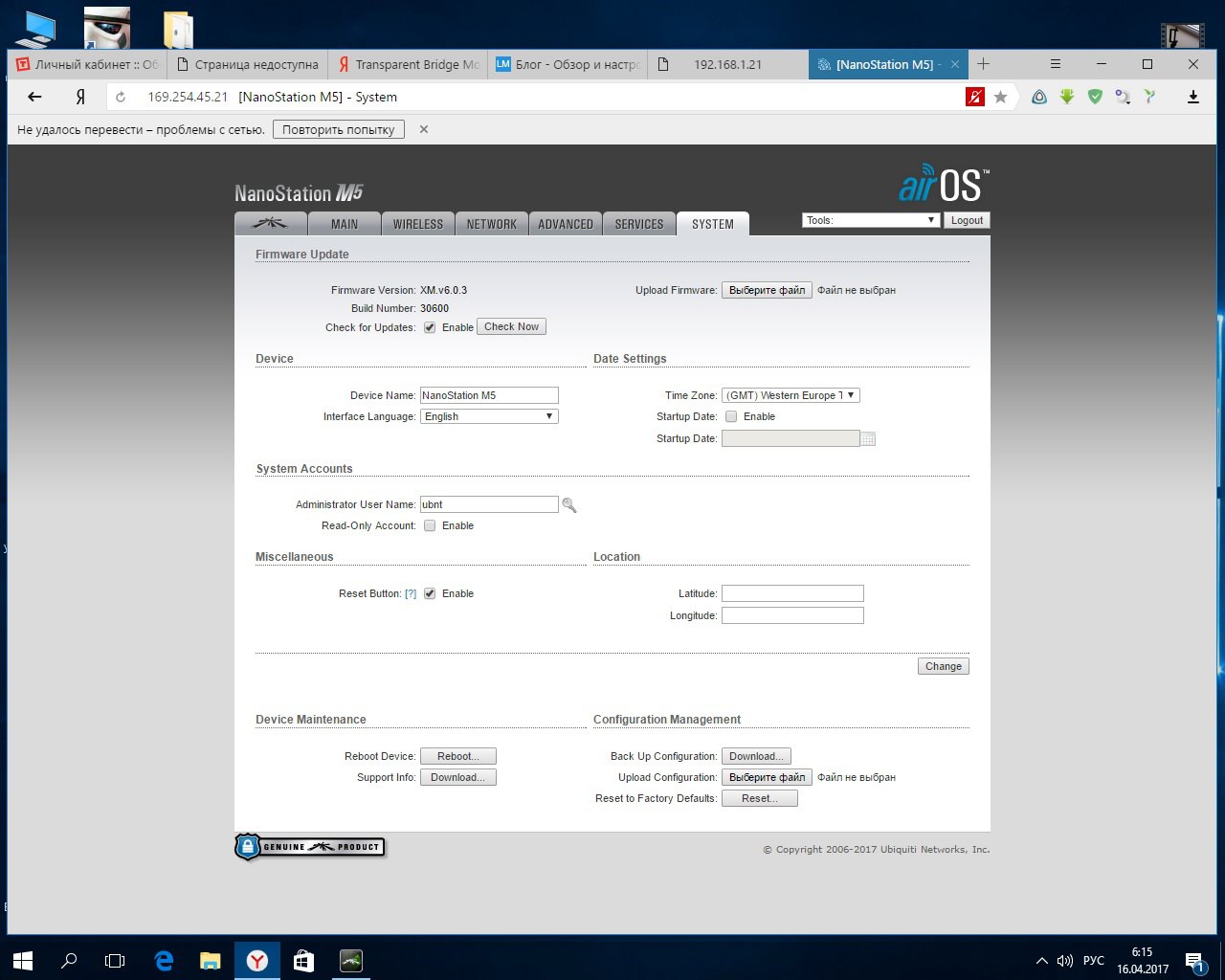Reload the page with refresh icon
This screenshot has height=980, width=1225.
pyautogui.click(x=121, y=97)
